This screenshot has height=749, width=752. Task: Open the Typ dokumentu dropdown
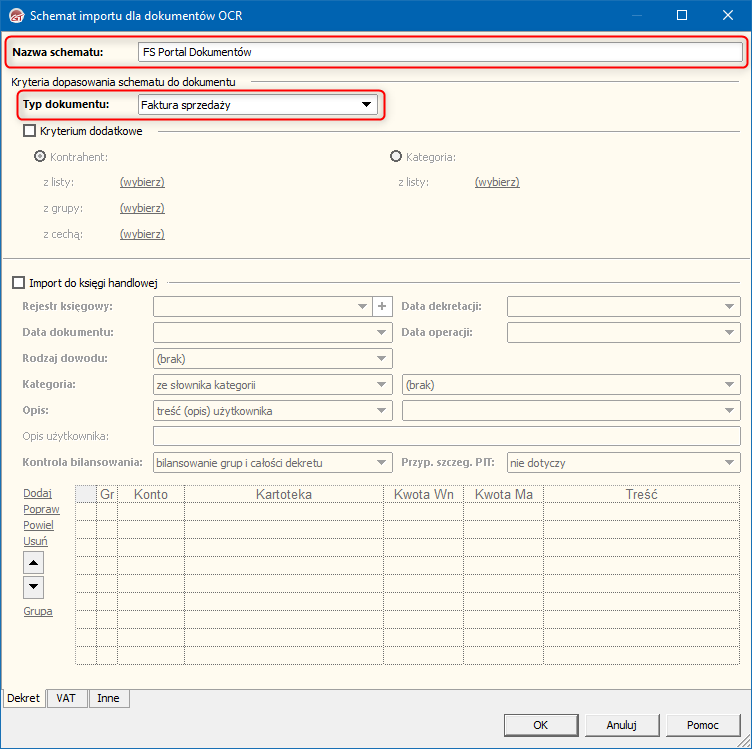[258, 105]
